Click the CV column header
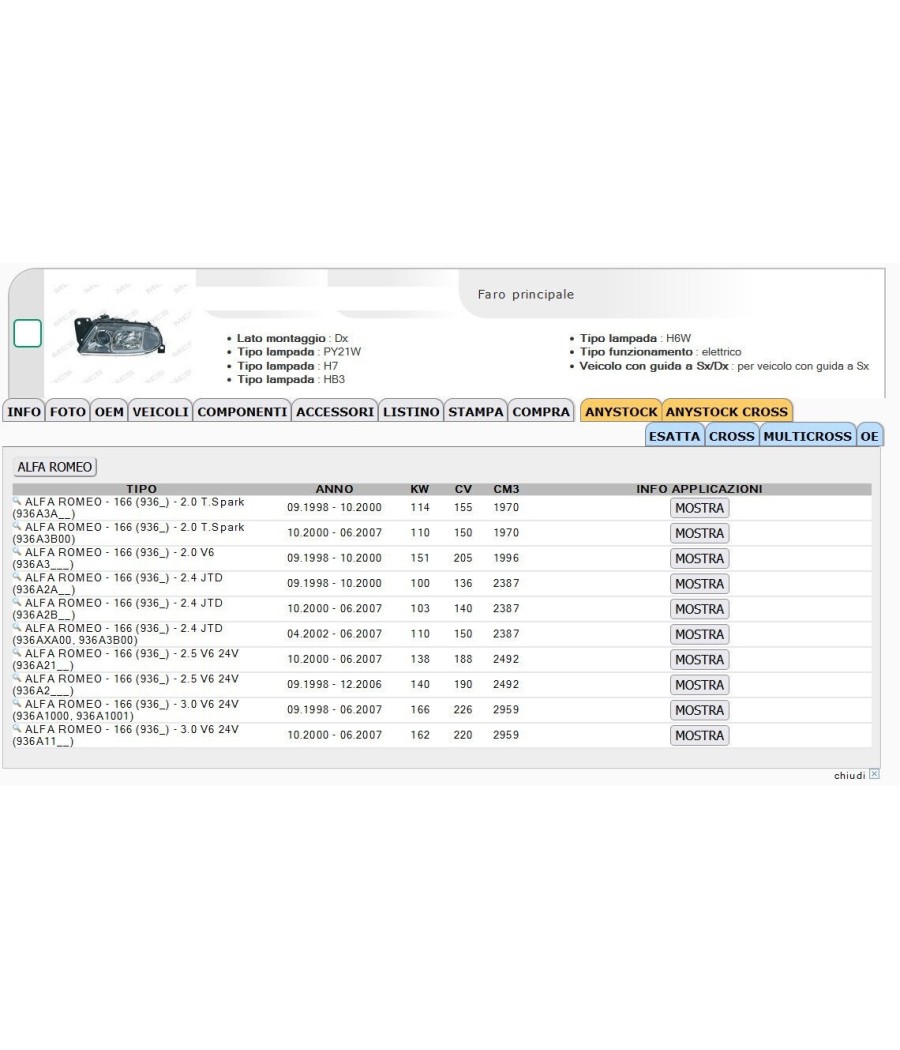Viewport: 900px width, 1050px height. 463,489
